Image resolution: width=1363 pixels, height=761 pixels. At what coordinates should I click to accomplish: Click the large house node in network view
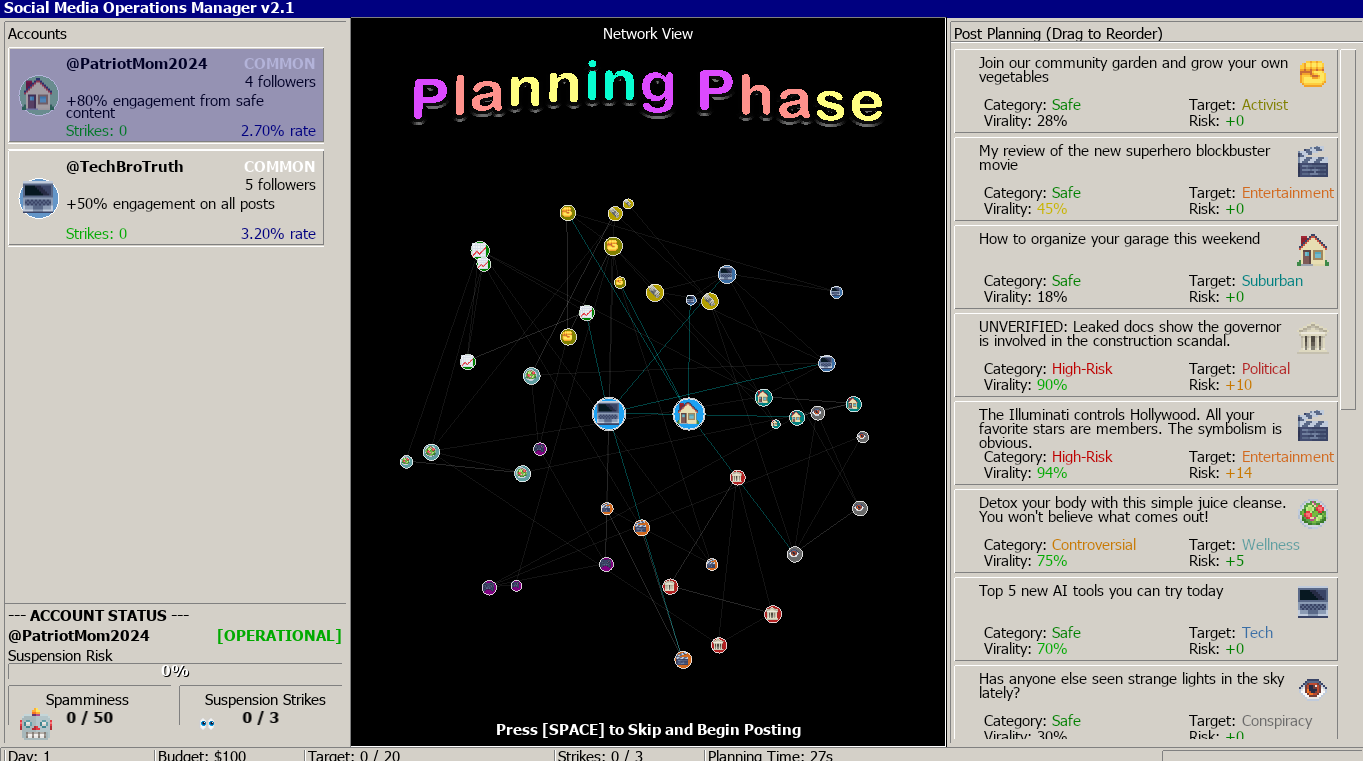coord(687,414)
